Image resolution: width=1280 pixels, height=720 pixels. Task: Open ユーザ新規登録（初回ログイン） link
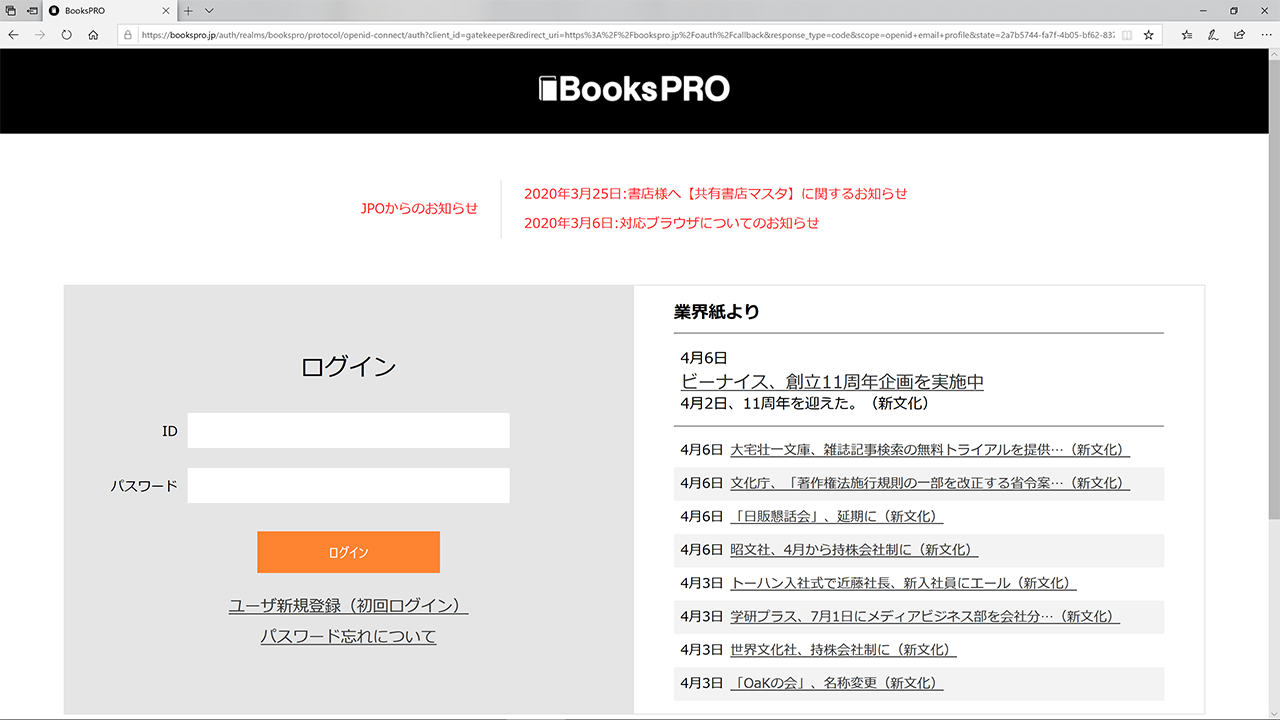pyautogui.click(x=348, y=606)
